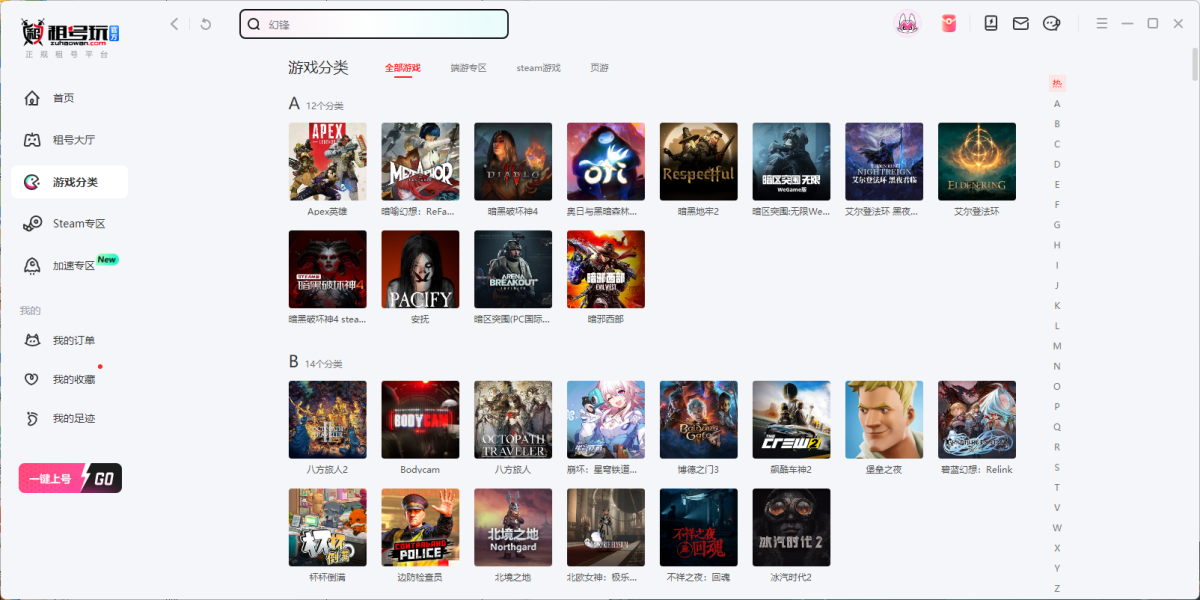Click the lightning book guide icon
The image size is (1200, 600).
991,24
